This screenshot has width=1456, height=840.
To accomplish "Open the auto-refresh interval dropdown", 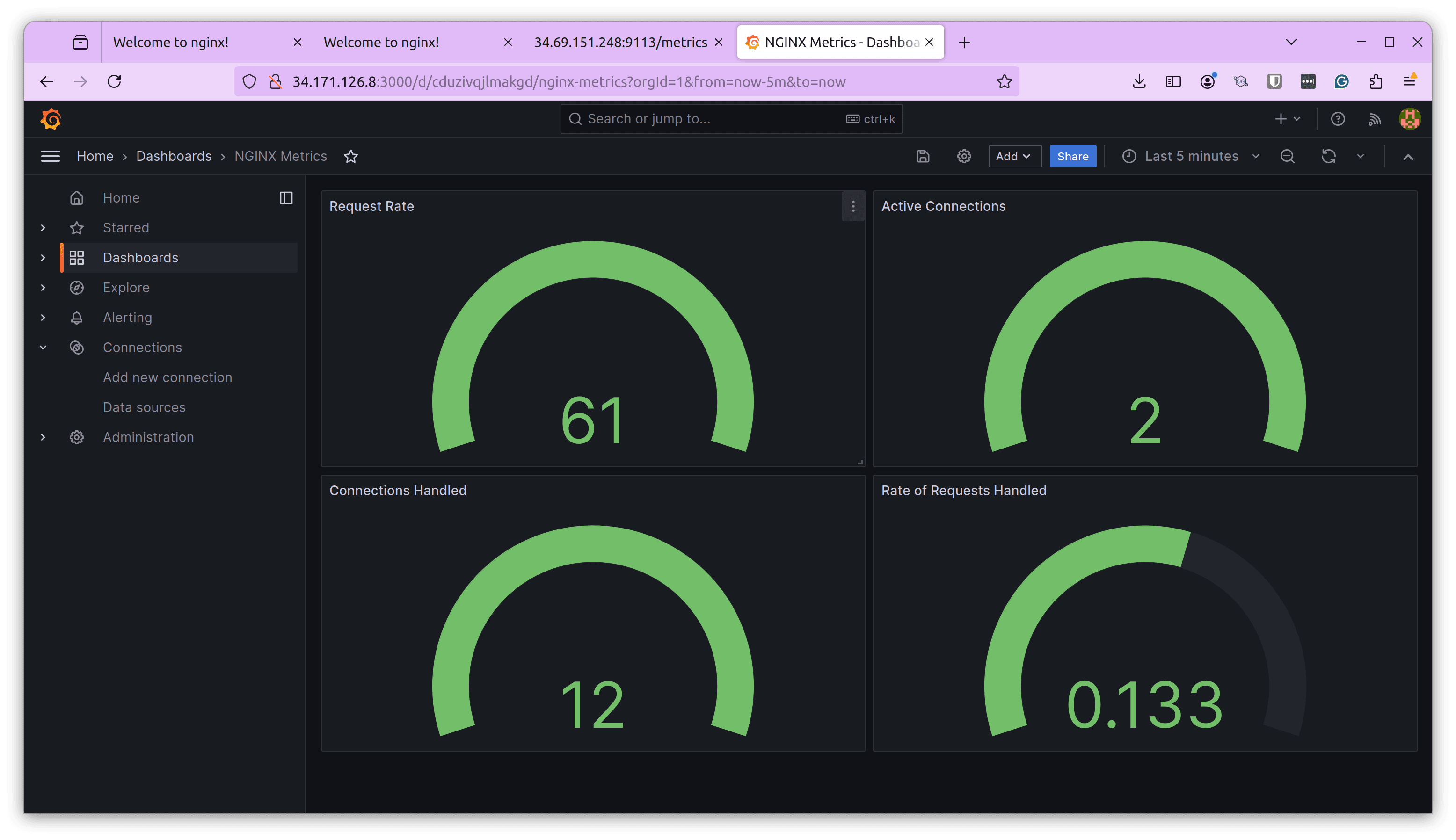I will click(1360, 156).
